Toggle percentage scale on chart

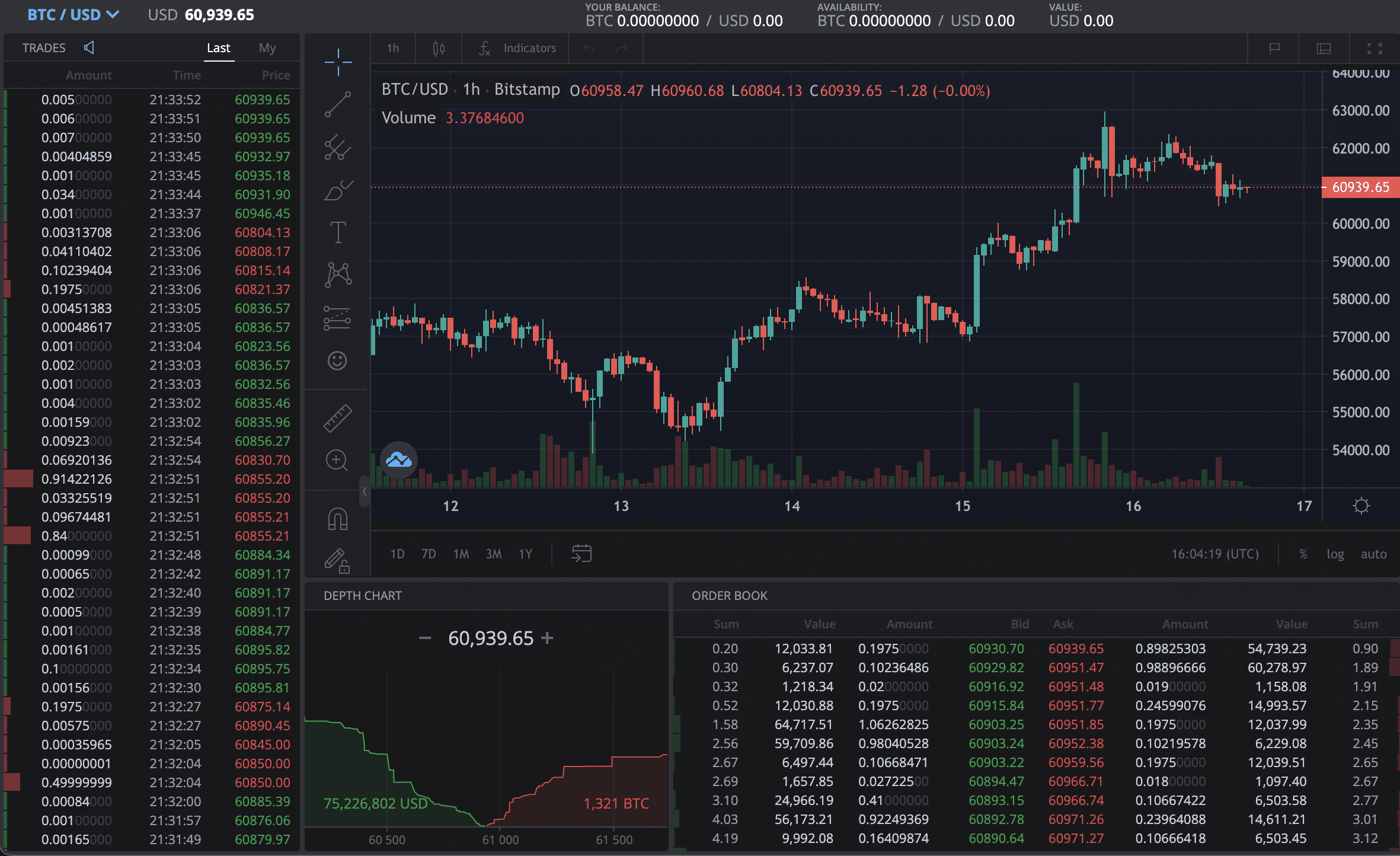[1303, 554]
